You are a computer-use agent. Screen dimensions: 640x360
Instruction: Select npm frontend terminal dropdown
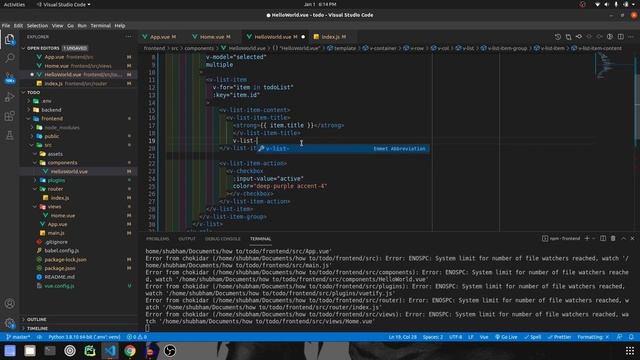click(x=561, y=238)
